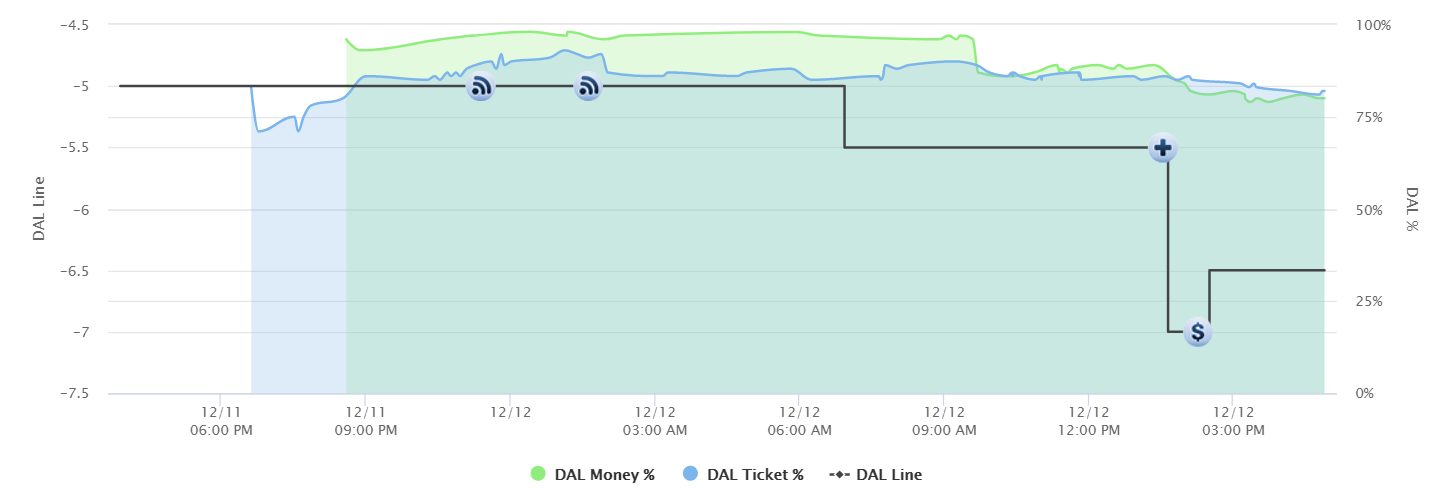Toggle the DAL Money % series label

point(607,475)
